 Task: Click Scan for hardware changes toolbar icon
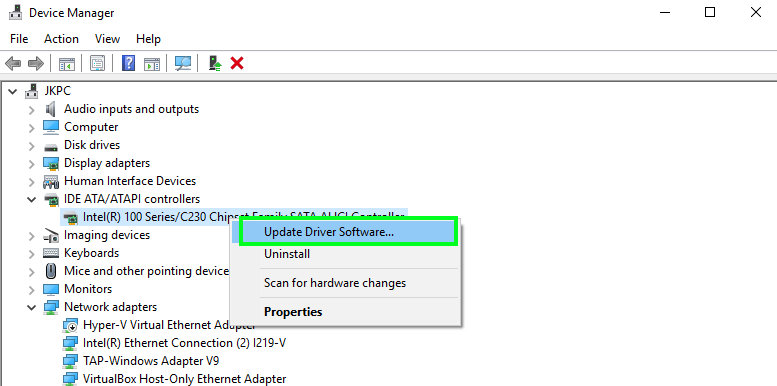pyautogui.click(x=183, y=63)
